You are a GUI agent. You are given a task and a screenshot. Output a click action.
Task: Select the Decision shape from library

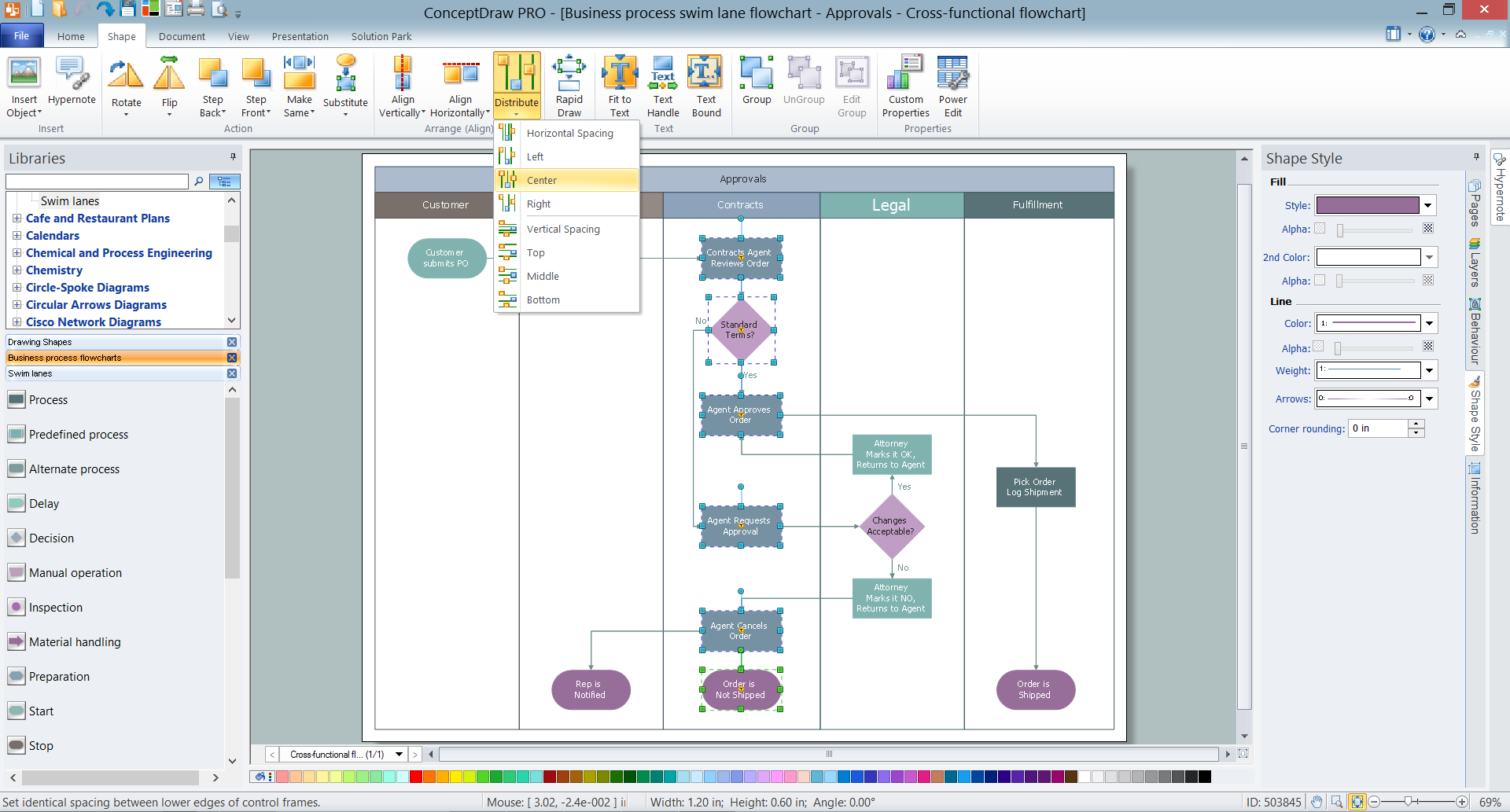click(x=51, y=538)
